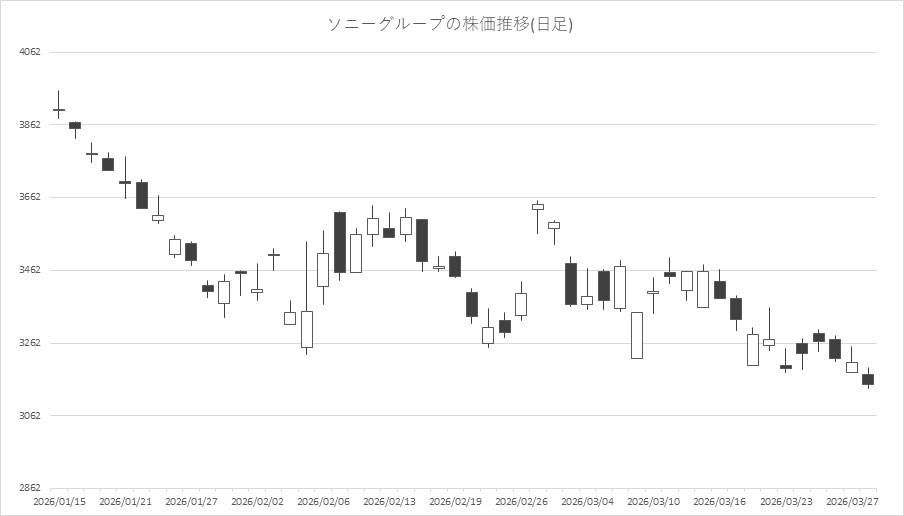Viewport: 904px width, 516px height.
Task: Select the 4062 y-axis label
Action: tap(30, 52)
